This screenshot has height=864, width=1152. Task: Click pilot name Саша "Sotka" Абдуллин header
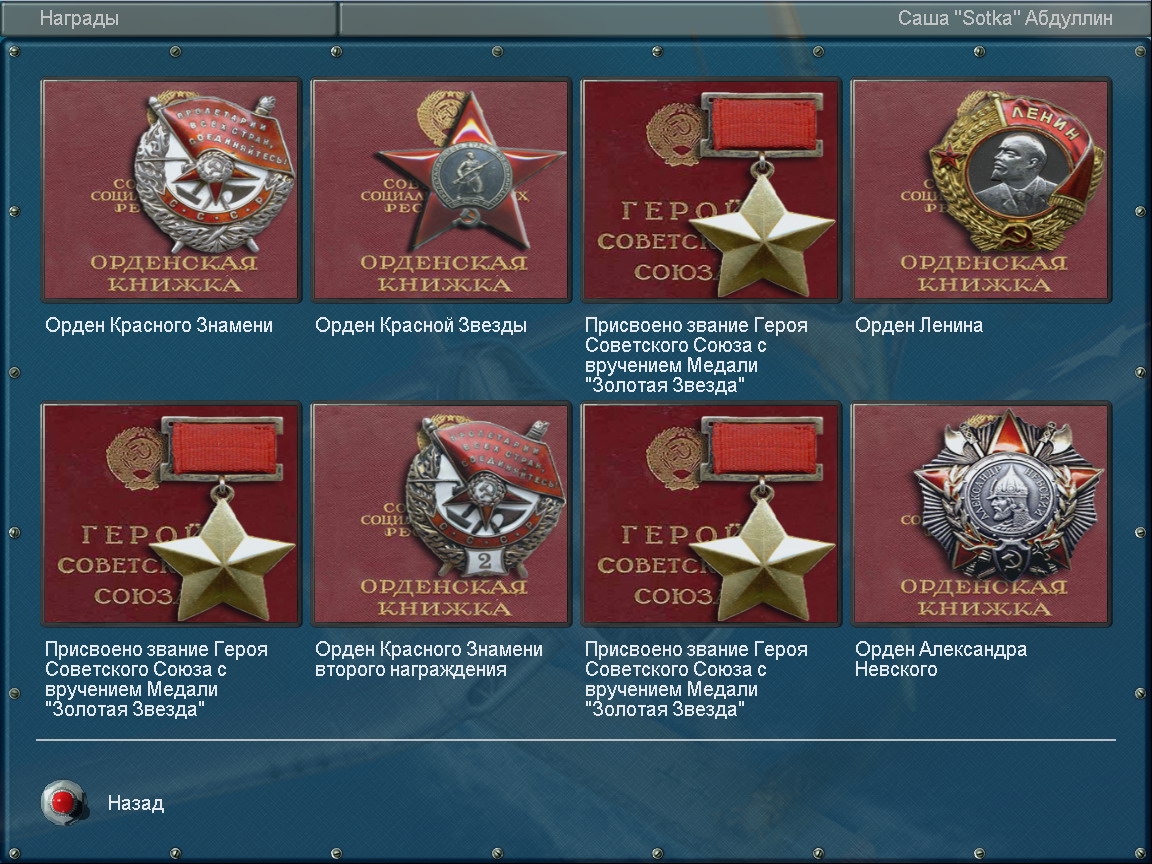point(1005,18)
